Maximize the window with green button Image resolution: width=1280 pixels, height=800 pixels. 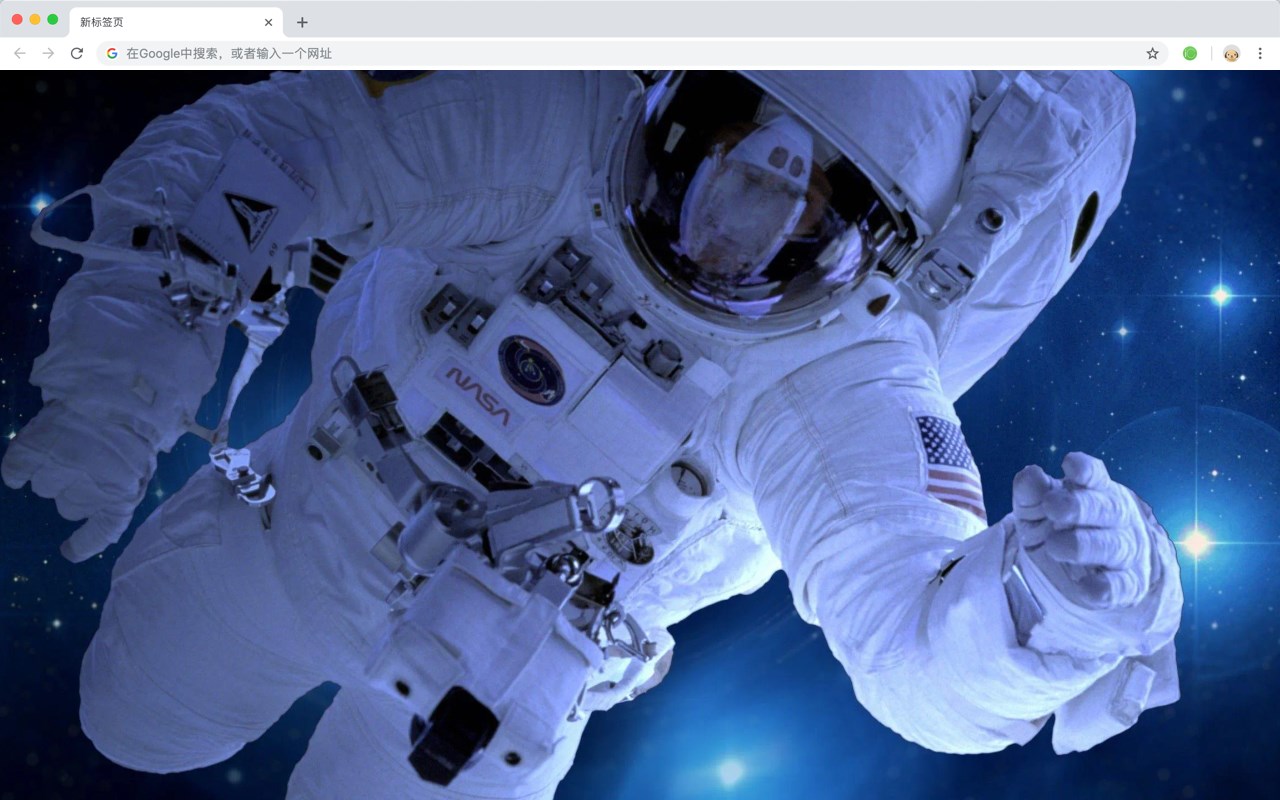tap(53, 19)
